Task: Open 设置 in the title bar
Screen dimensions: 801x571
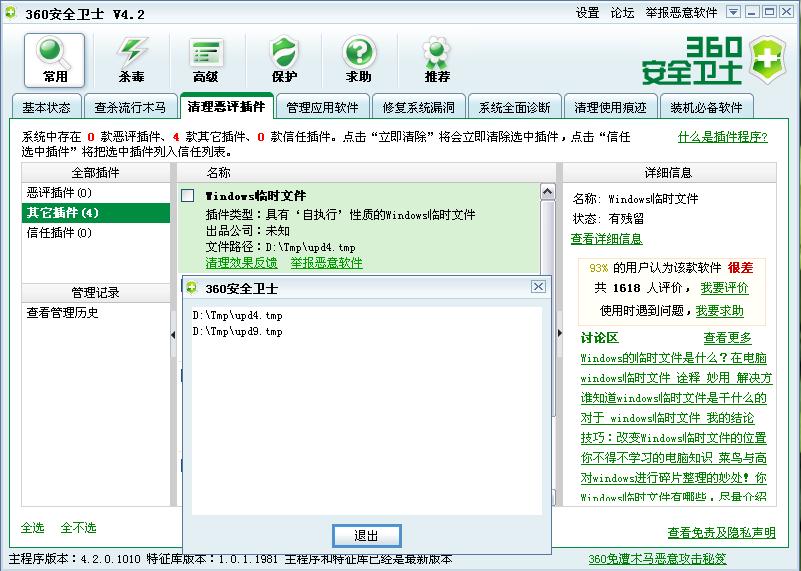Action: 587,13
